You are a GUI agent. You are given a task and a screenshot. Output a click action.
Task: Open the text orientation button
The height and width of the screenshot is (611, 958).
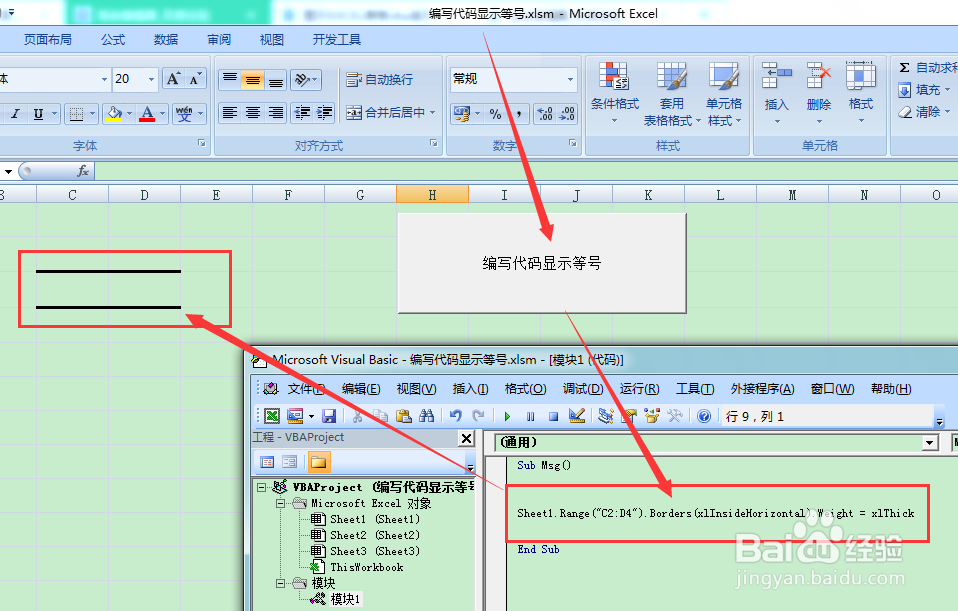click(306, 79)
